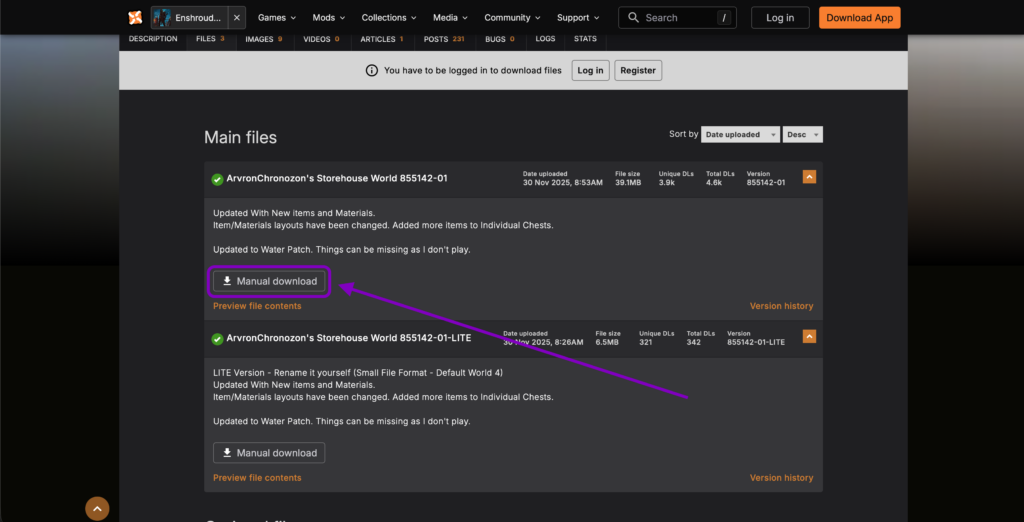Screen dimensions: 1024x522
Task: Select the Files tab
Action: (210, 39)
